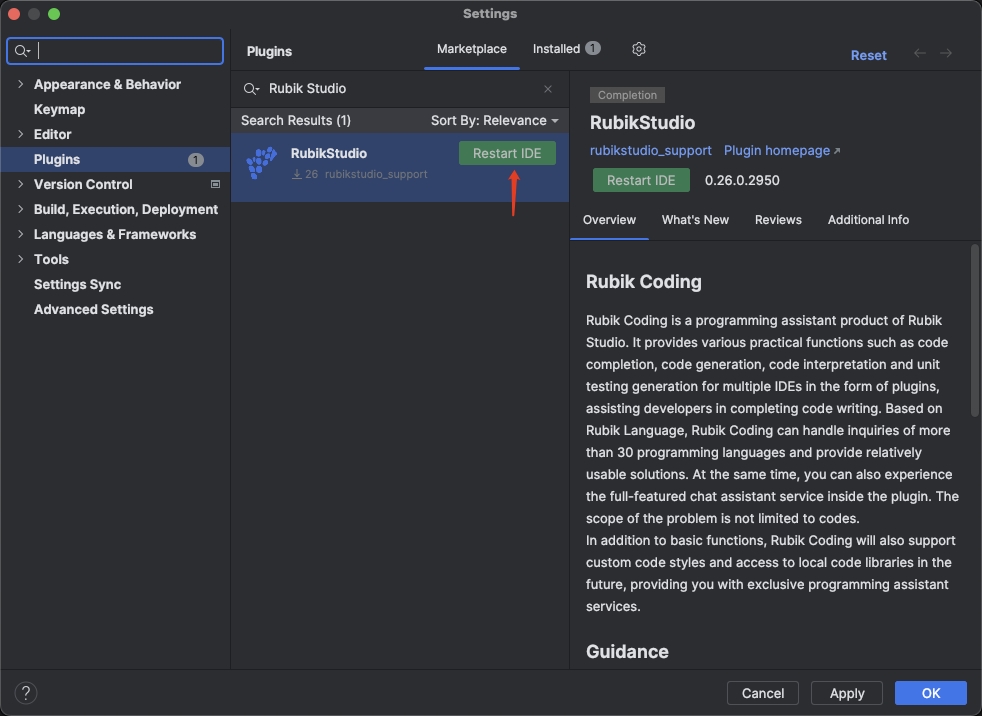Open the Reviews tab
This screenshot has width=982, height=716.
(778, 220)
